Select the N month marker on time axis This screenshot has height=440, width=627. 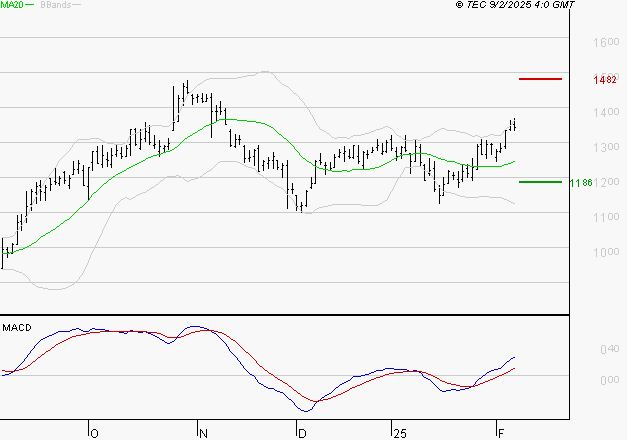point(203,431)
